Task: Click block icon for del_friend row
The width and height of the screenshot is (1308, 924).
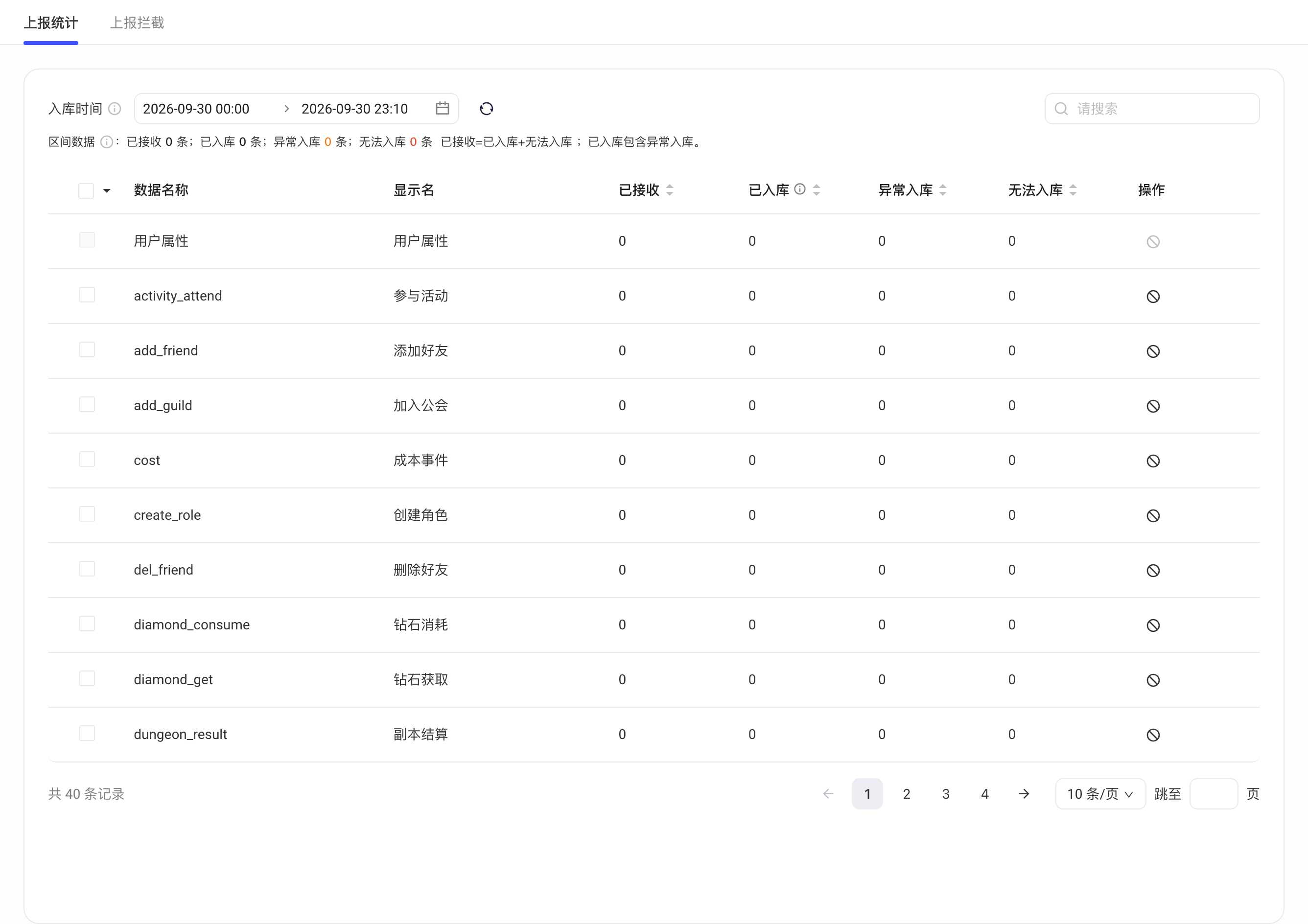Action: (1153, 570)
